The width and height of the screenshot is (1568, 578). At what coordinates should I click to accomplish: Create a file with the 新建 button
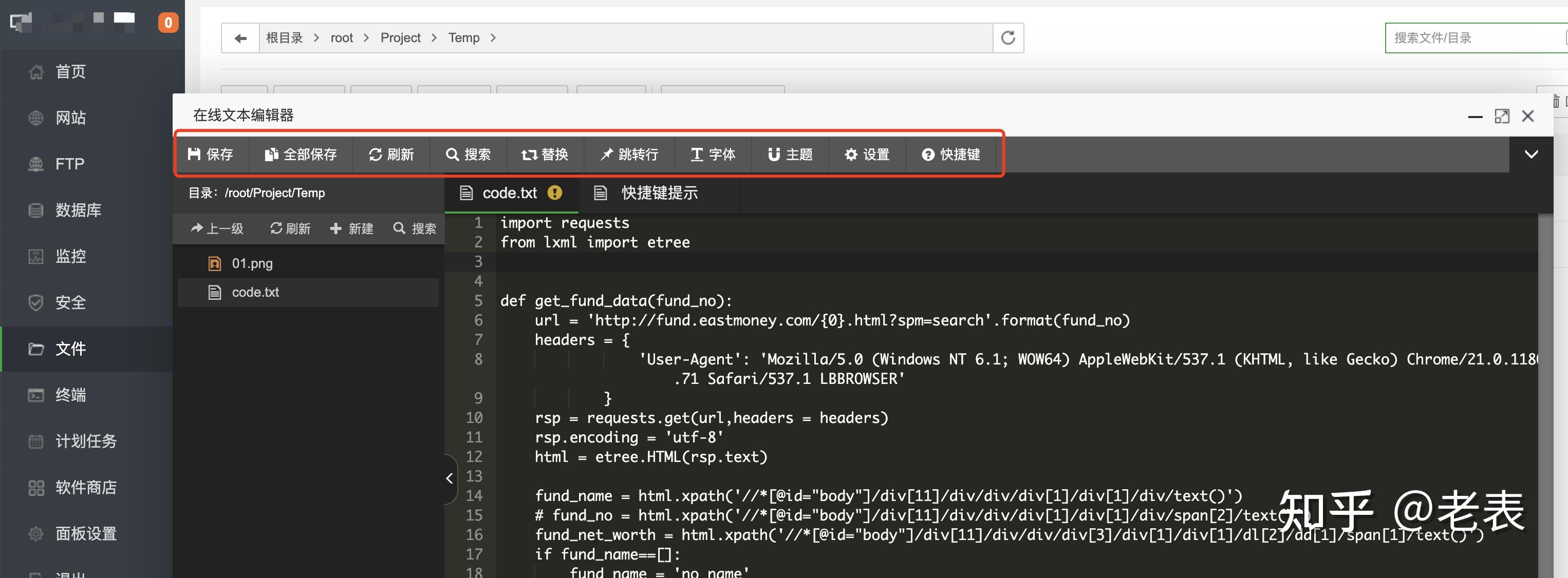[351, 229]
